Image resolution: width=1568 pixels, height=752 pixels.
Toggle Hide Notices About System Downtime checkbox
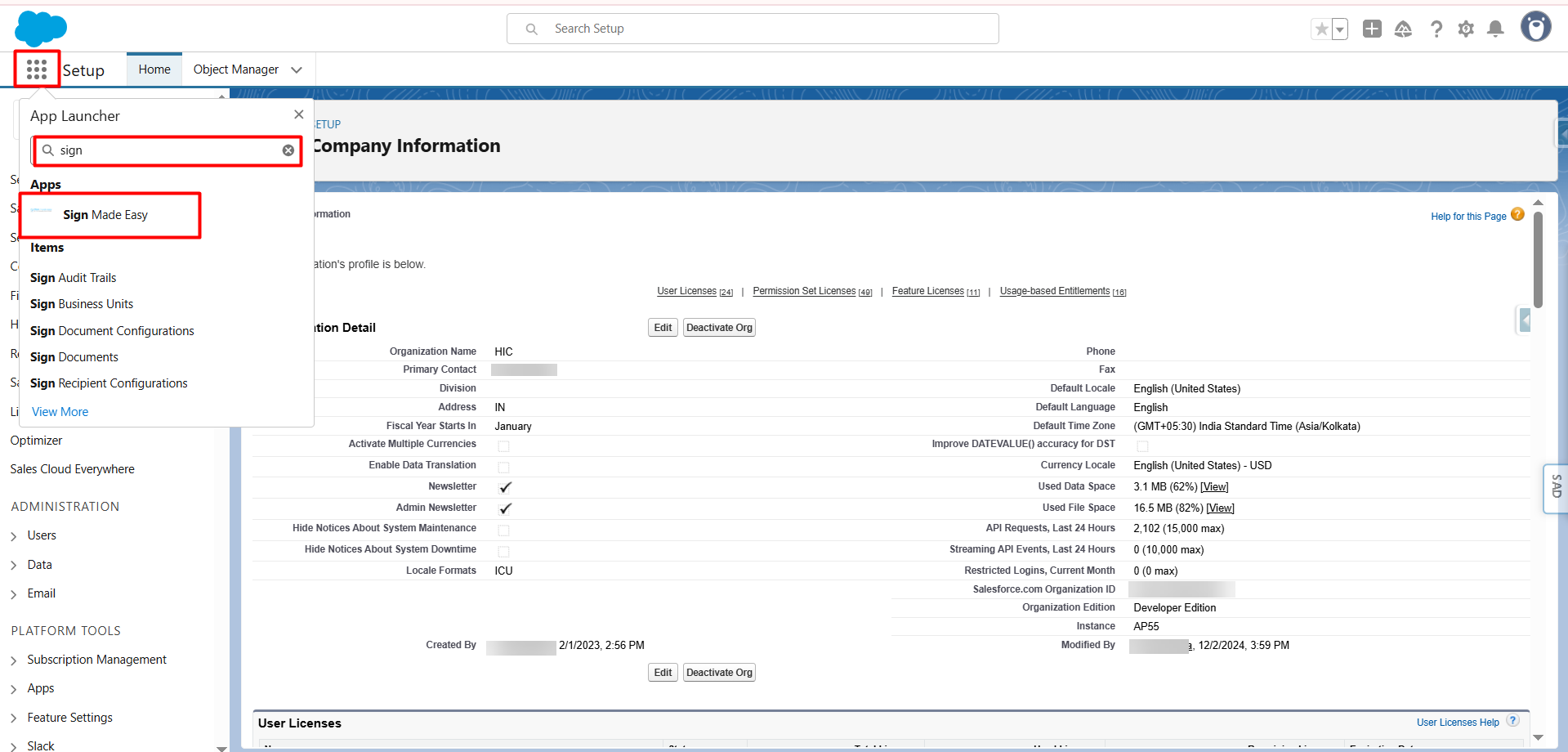503,552
